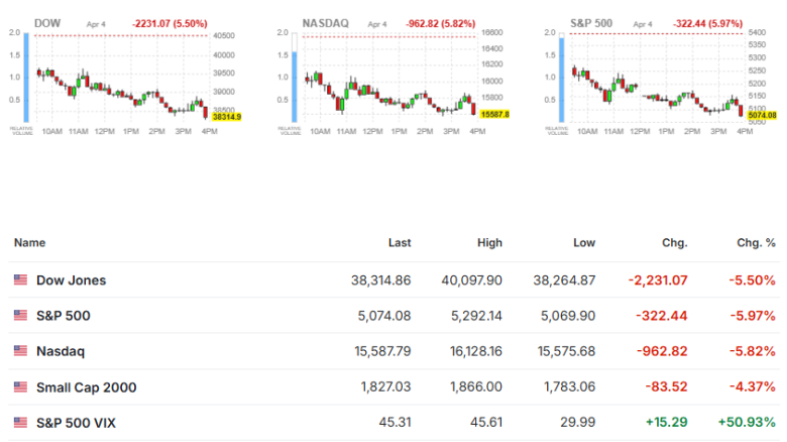
Task: Click Small Cap 2000 last value 1,827.03
Action: tap(386, 387)
